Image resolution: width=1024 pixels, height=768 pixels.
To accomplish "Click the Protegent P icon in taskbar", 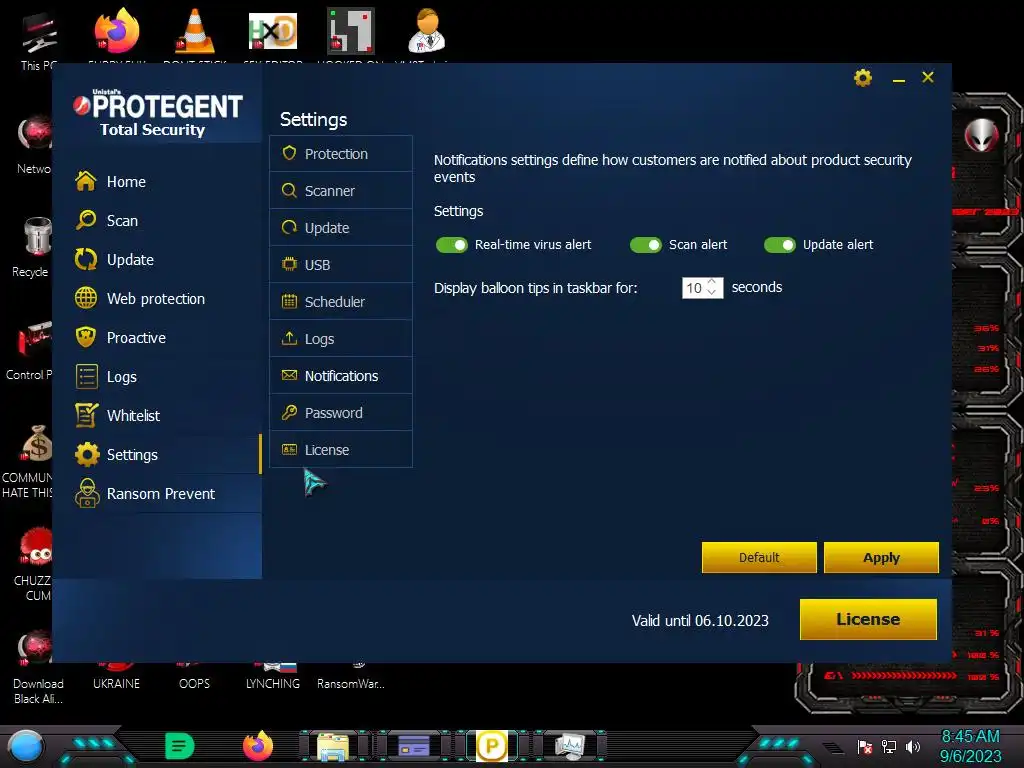I will [491, 746].
